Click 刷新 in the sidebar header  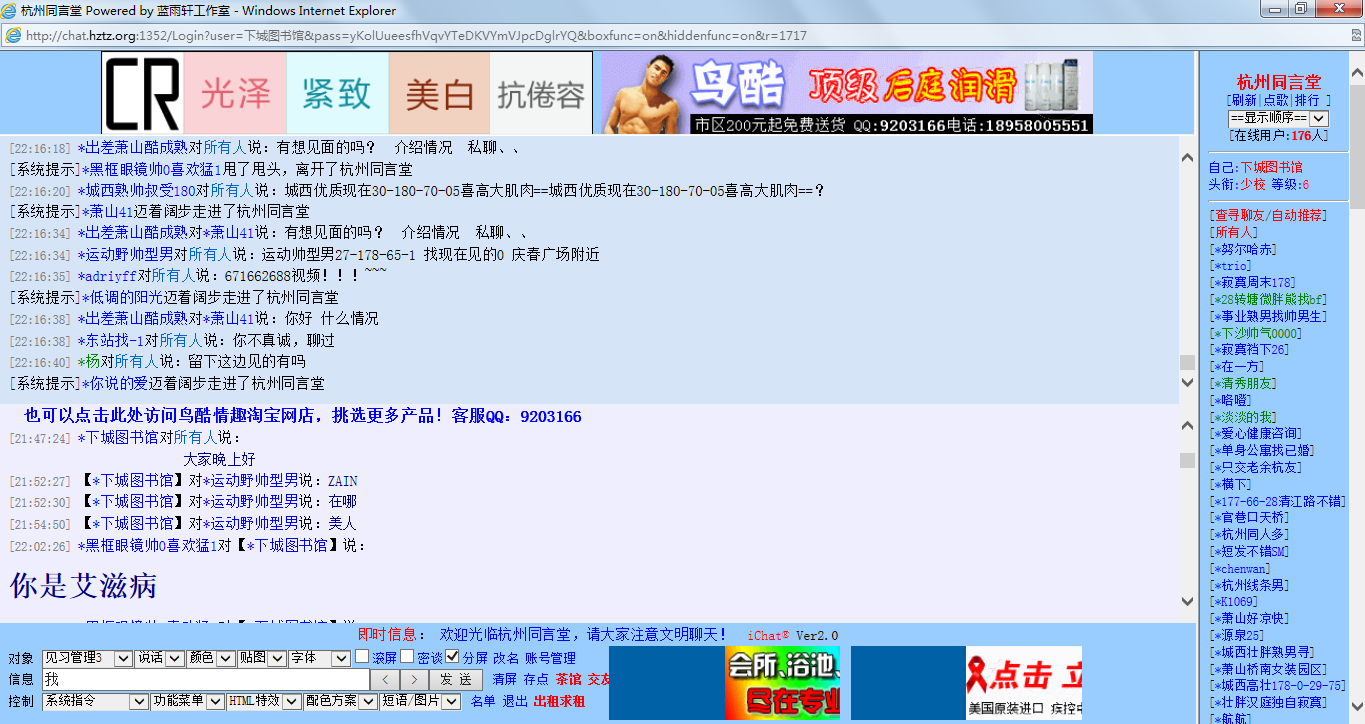pyautogui.click(x=1244, y=101)
